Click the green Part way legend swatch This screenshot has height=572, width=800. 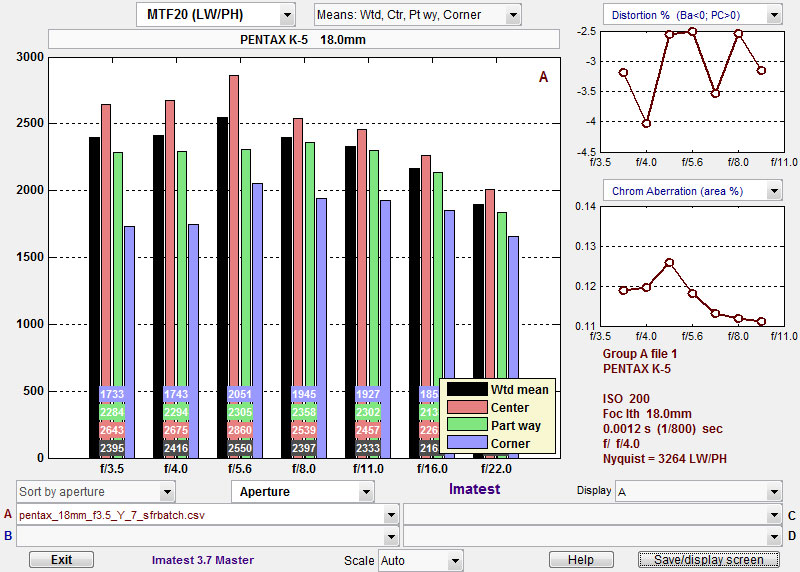click(467, 425)
